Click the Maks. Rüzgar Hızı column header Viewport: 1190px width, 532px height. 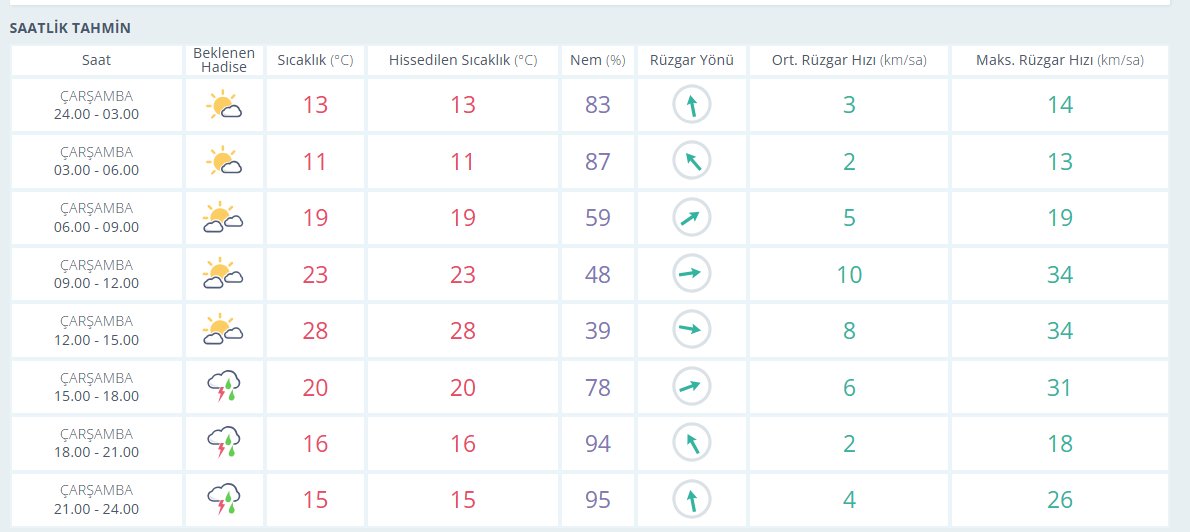[x=1059, y=60]
